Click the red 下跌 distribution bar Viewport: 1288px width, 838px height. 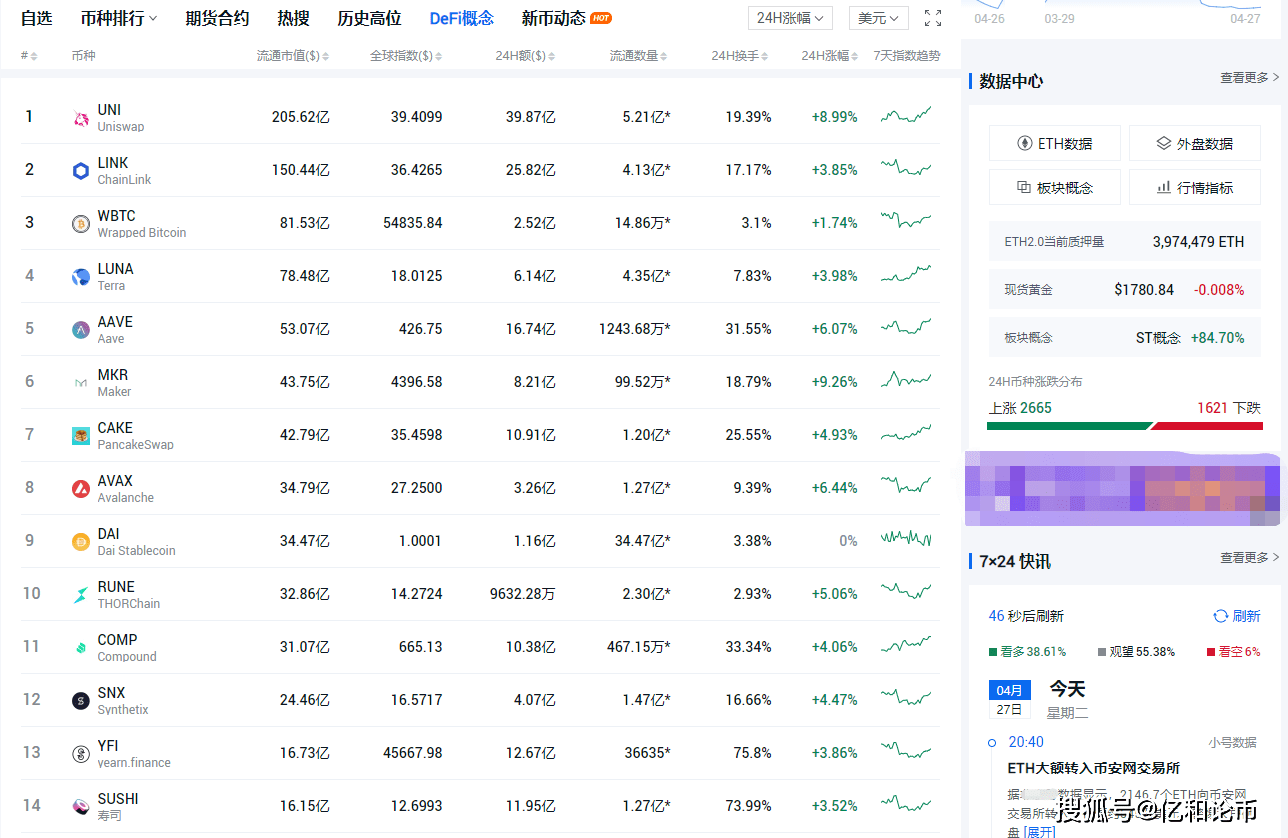click(x=1206, y=426)
